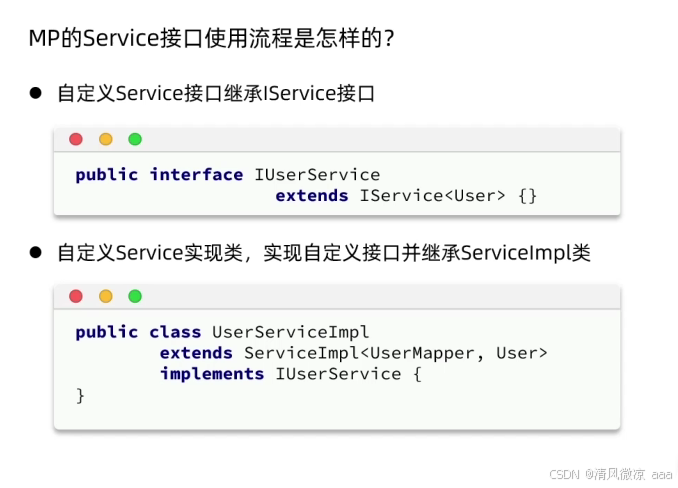Click the IService<User> type text

click(x=432, y=196)
